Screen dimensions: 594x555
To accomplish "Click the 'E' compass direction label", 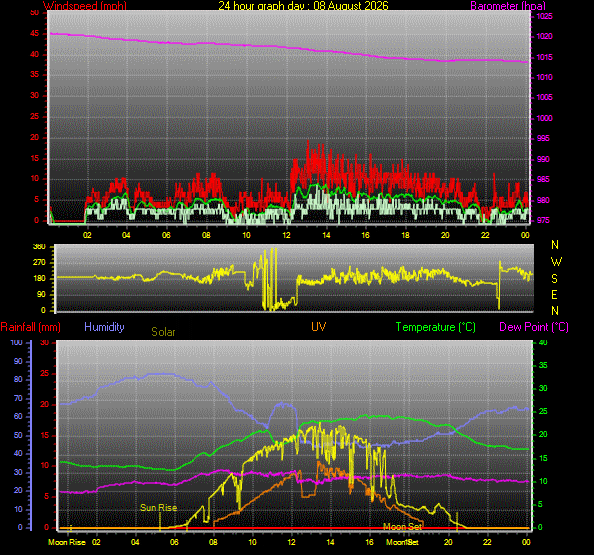I will [x=554, y=295].
